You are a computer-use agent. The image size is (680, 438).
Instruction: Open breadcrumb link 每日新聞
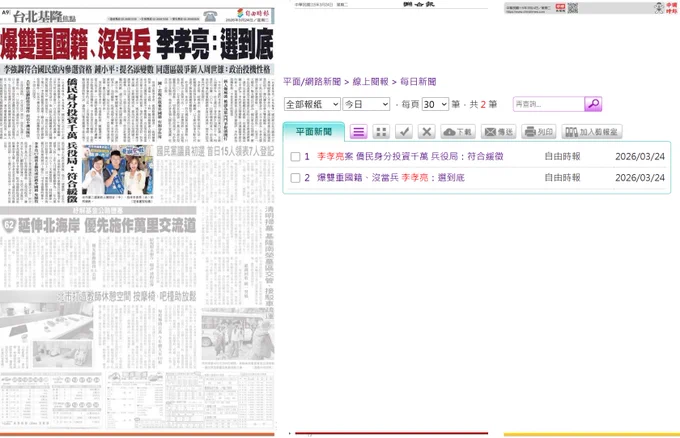[418, 82]
